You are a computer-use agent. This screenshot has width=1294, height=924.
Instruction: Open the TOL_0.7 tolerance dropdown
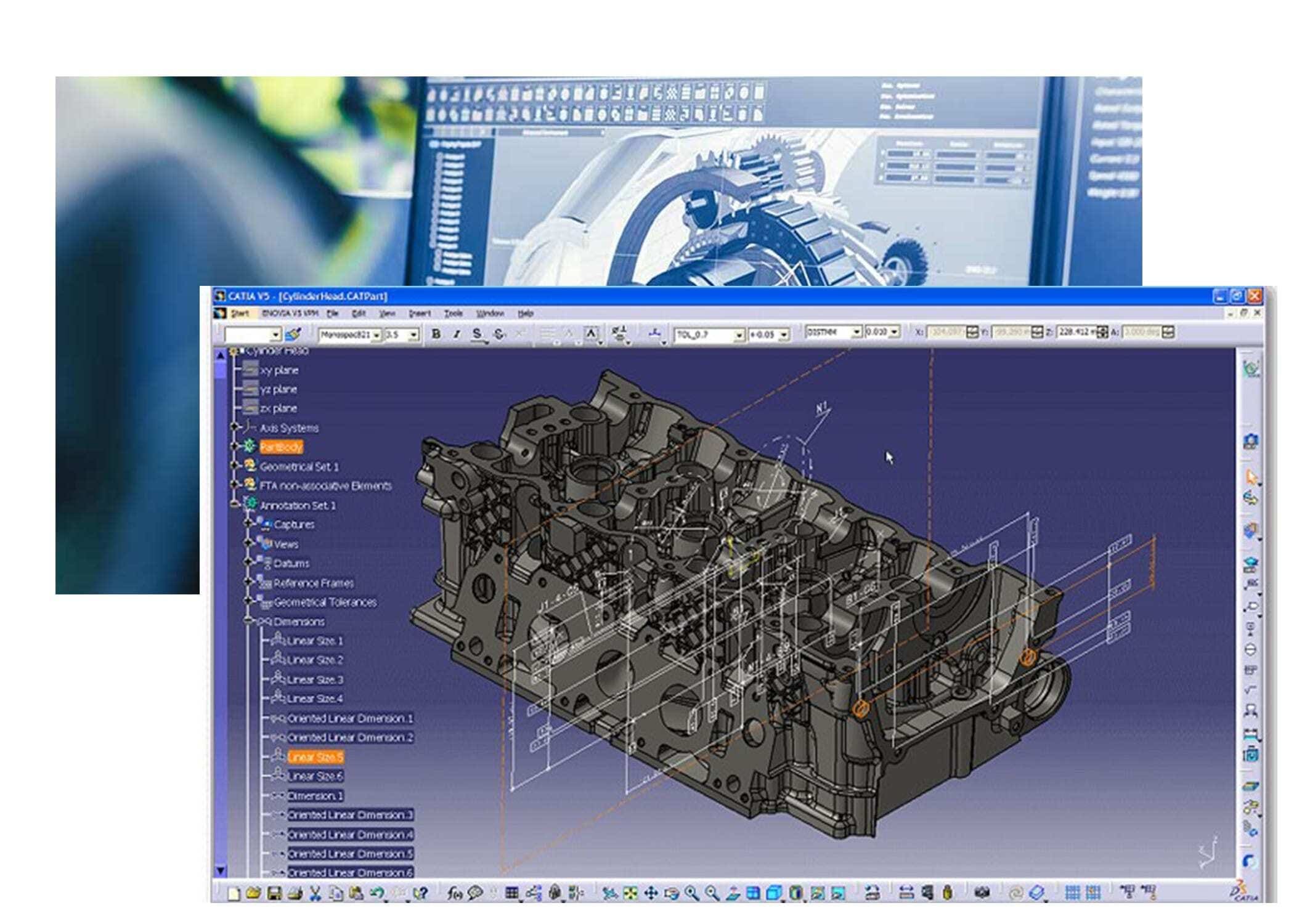tap(739, 334)
